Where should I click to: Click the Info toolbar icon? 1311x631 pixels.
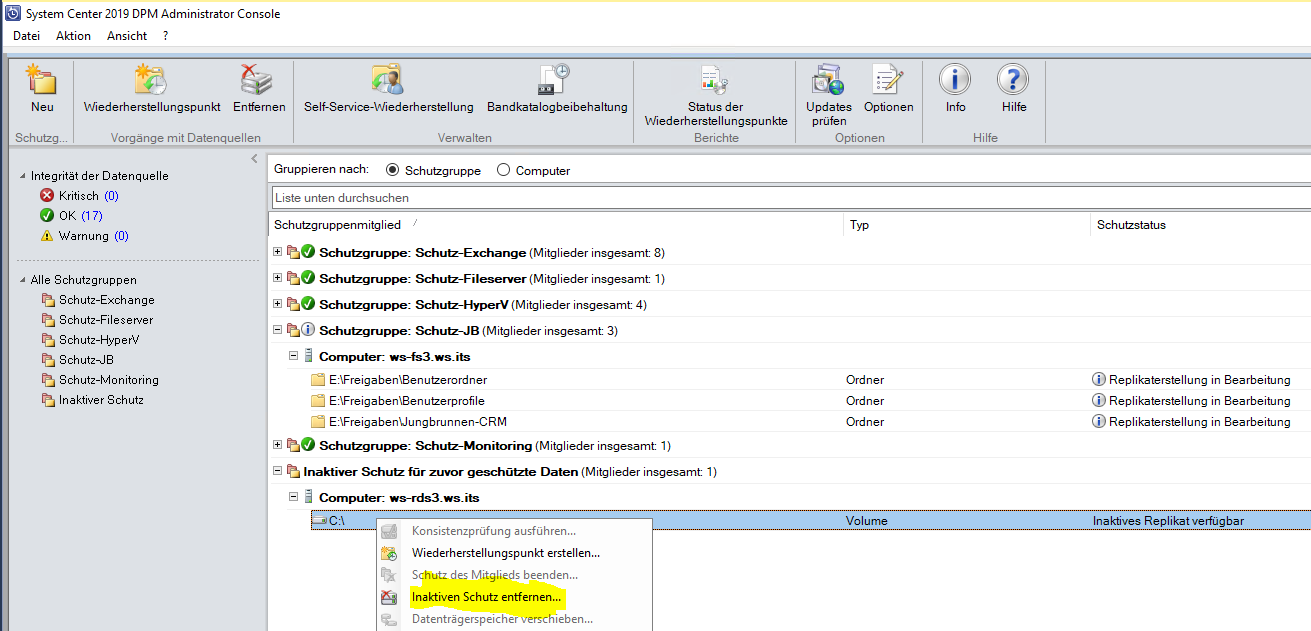tap(955, 80)
